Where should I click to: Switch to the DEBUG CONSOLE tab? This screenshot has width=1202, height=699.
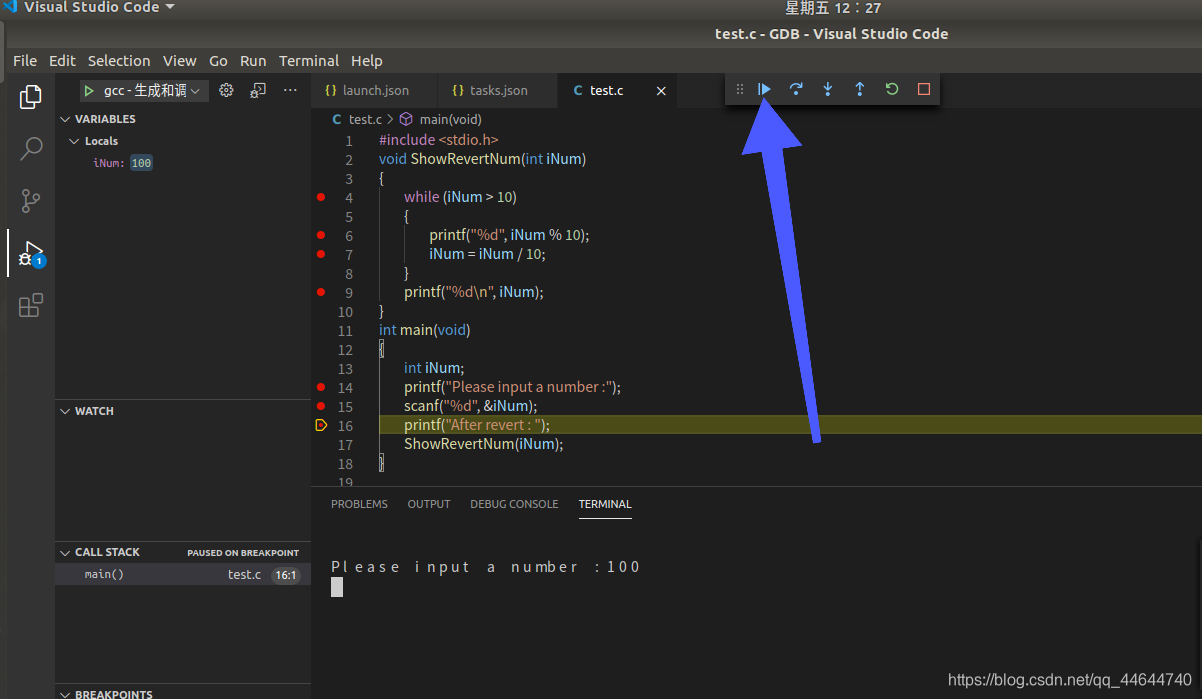coord(514,504)
